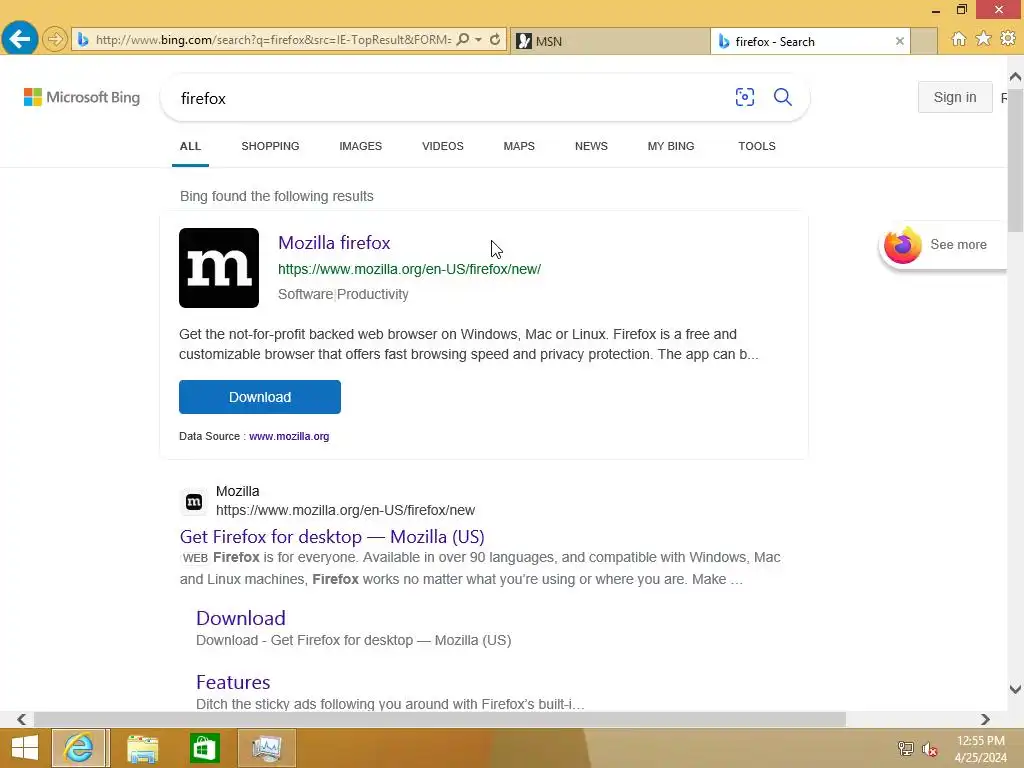
Task: Open the Windows Start button
Action: click(x=25, y=748)
